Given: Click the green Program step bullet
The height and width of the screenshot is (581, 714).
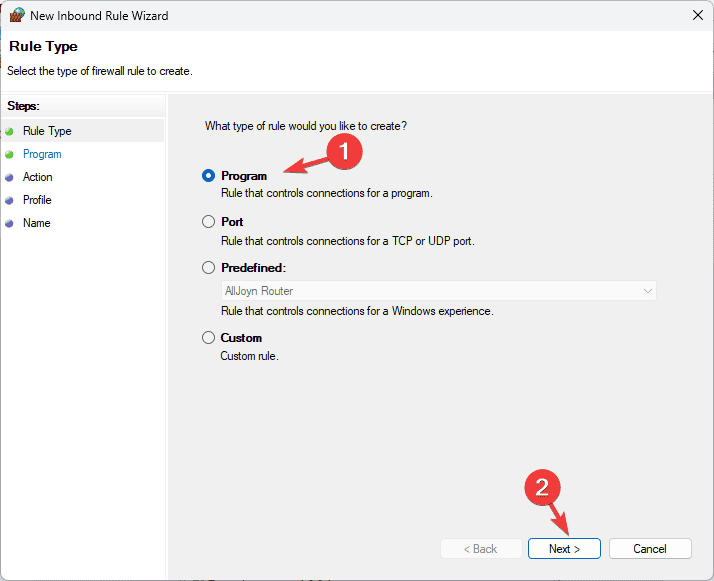Looking at the screenshot, I should (10, 154).
